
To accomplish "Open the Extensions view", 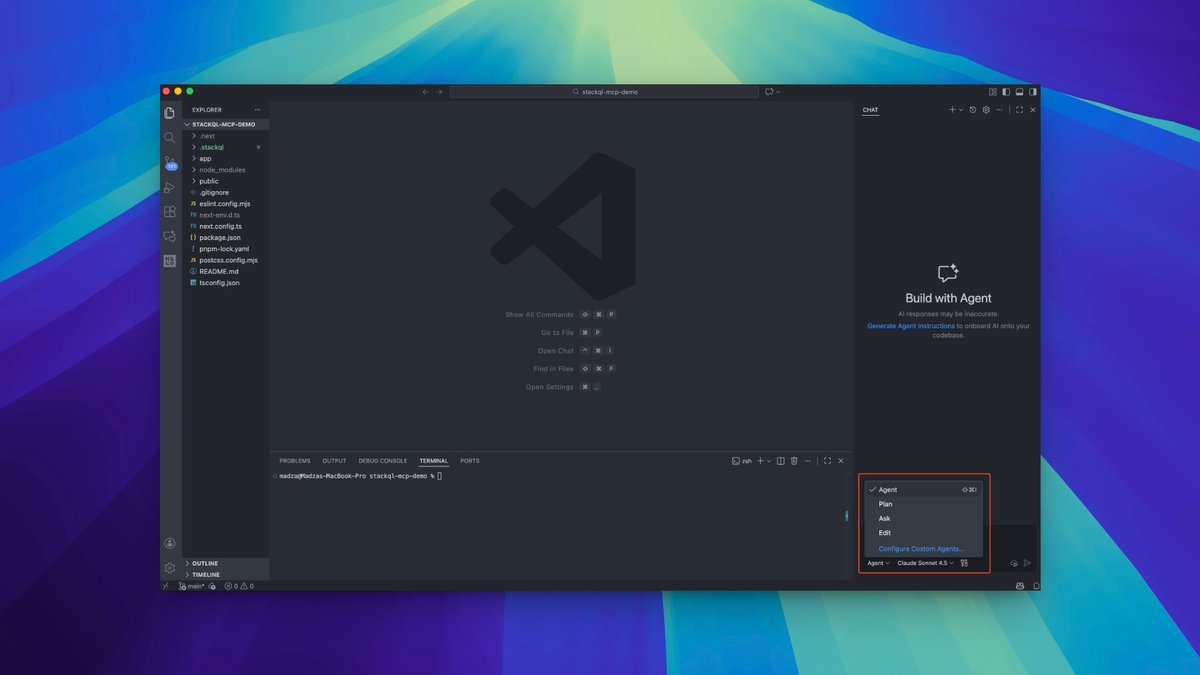I will click(170, 212).
